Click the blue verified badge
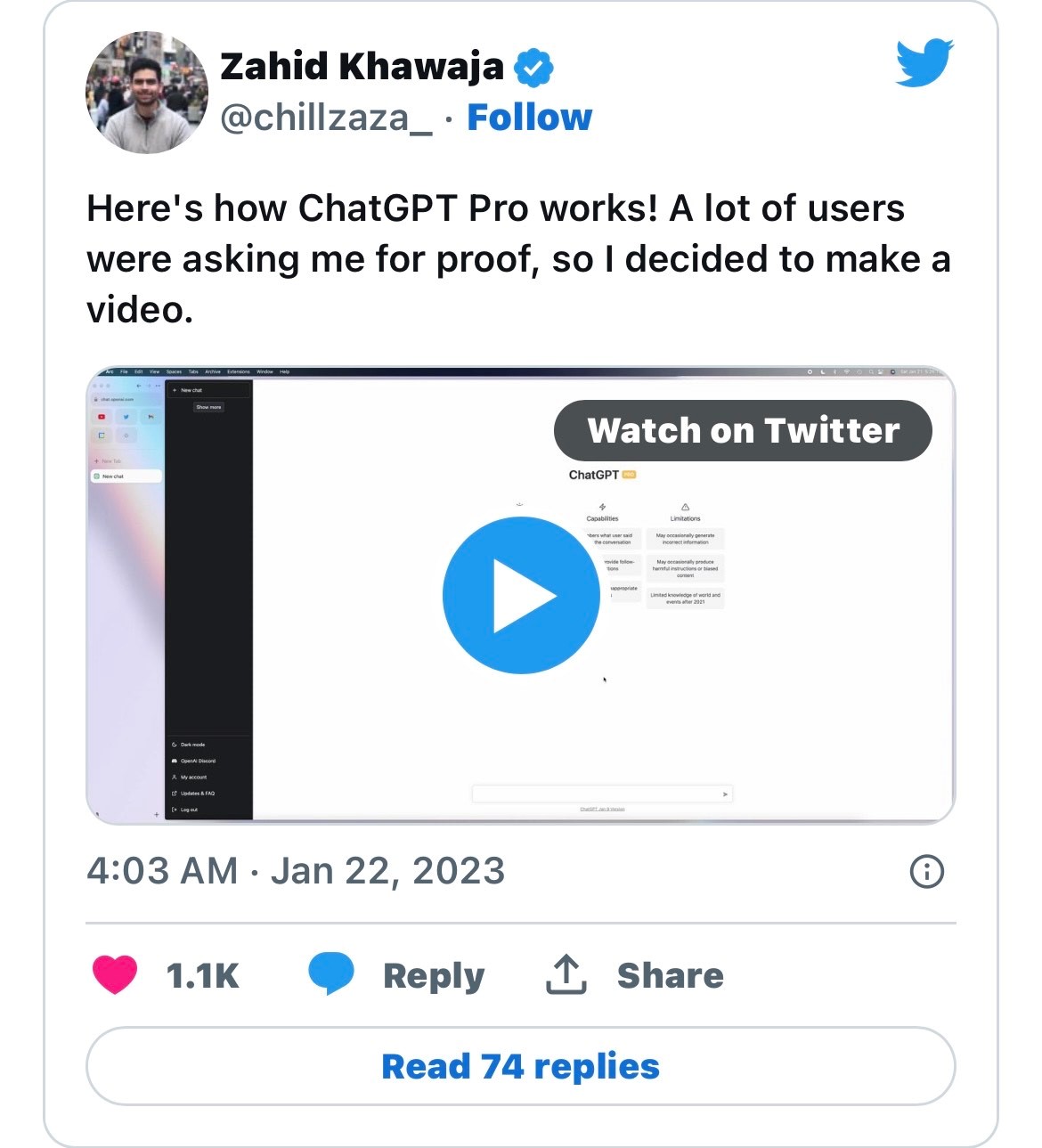The image size is (1042, 1148). pyautogui.click(x=533, y=68)
